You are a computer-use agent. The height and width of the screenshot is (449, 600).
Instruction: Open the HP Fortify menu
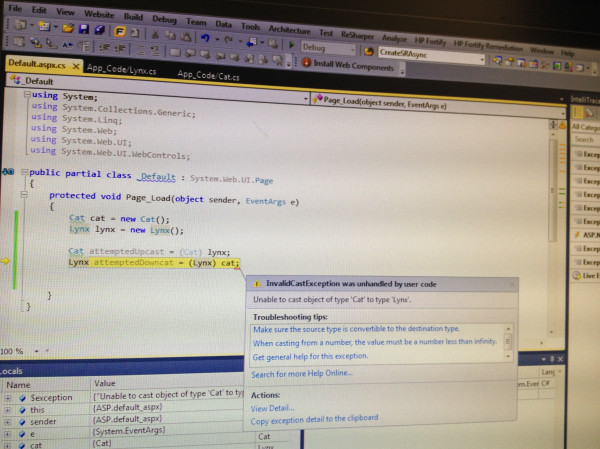coord(430,41)
